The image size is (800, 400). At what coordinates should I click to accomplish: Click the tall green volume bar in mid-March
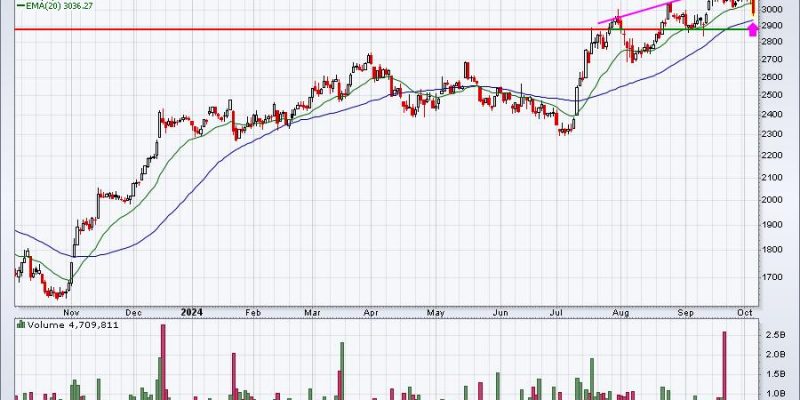[x=342, y=371]
